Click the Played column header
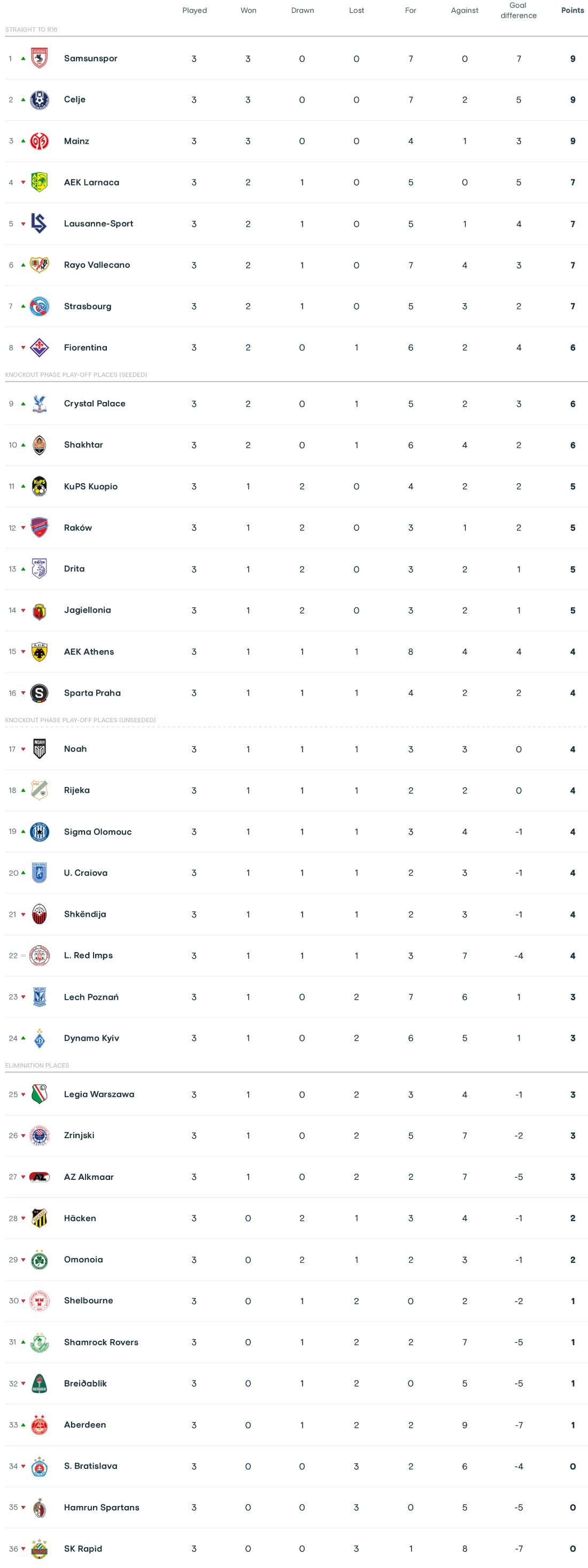Viewport: 588px width, 1568px height. point(194,10)
